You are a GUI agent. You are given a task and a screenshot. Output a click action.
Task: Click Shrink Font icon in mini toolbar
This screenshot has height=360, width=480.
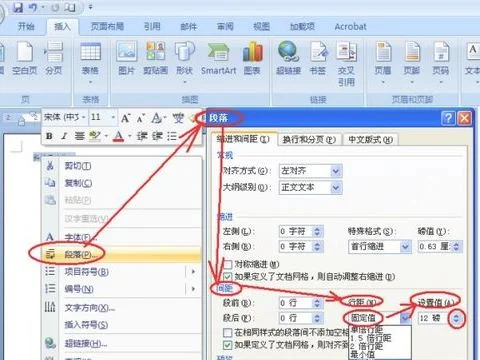pyautogui.click(x=141, y=118)
